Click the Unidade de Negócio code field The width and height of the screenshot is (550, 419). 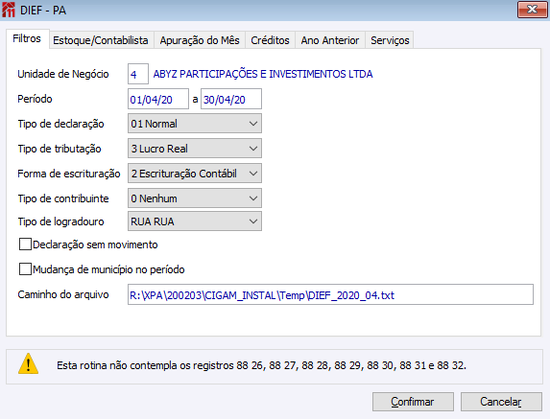point(138,74)
